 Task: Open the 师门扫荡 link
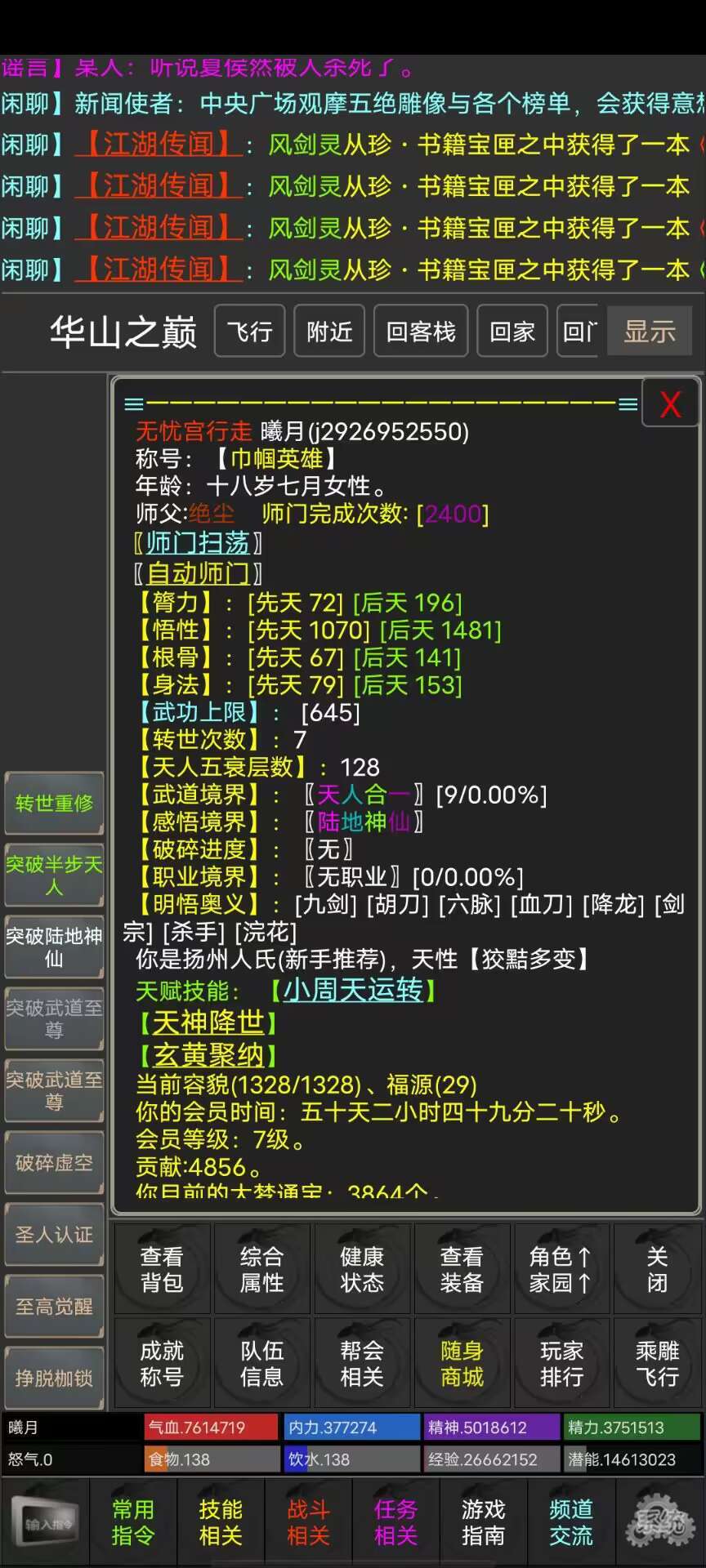(x=198, y=542)
